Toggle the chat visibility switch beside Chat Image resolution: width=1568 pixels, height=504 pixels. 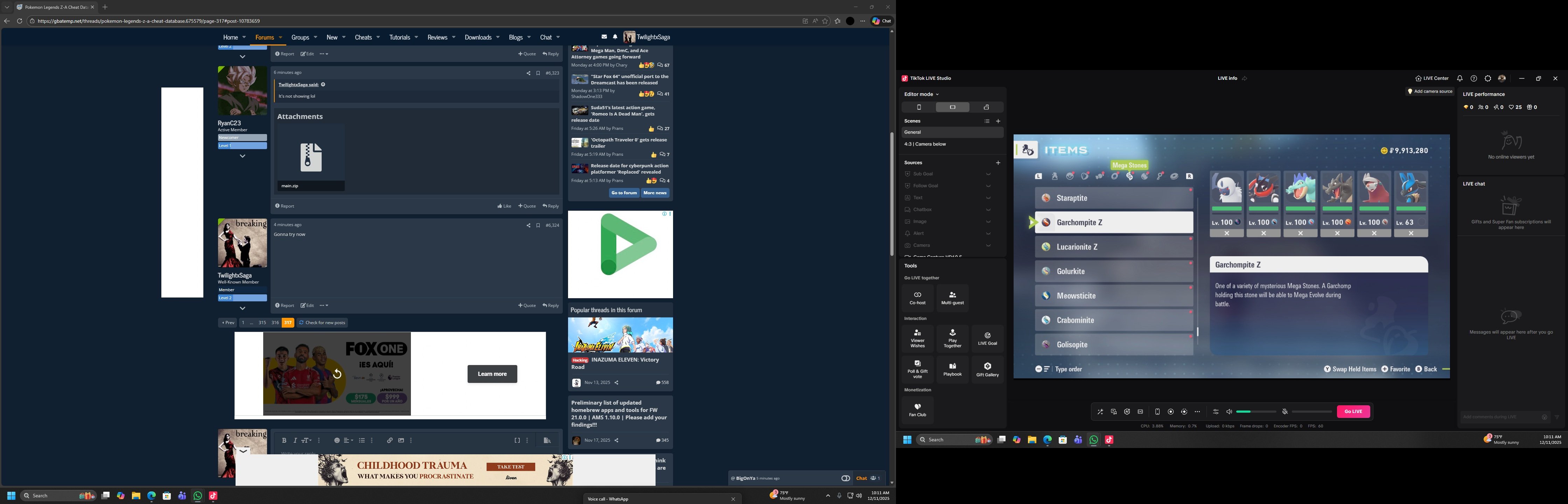click(846, 478)
